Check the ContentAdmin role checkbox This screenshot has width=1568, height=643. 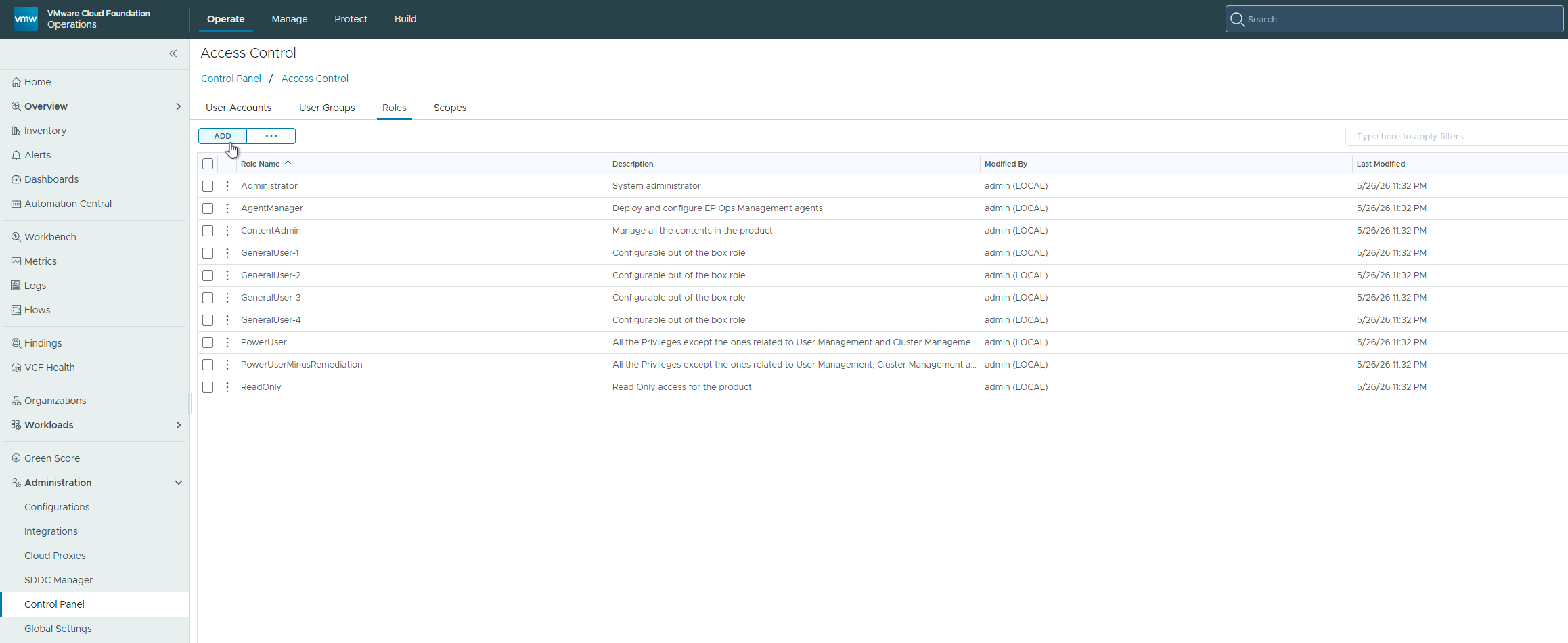coord(207,230)
